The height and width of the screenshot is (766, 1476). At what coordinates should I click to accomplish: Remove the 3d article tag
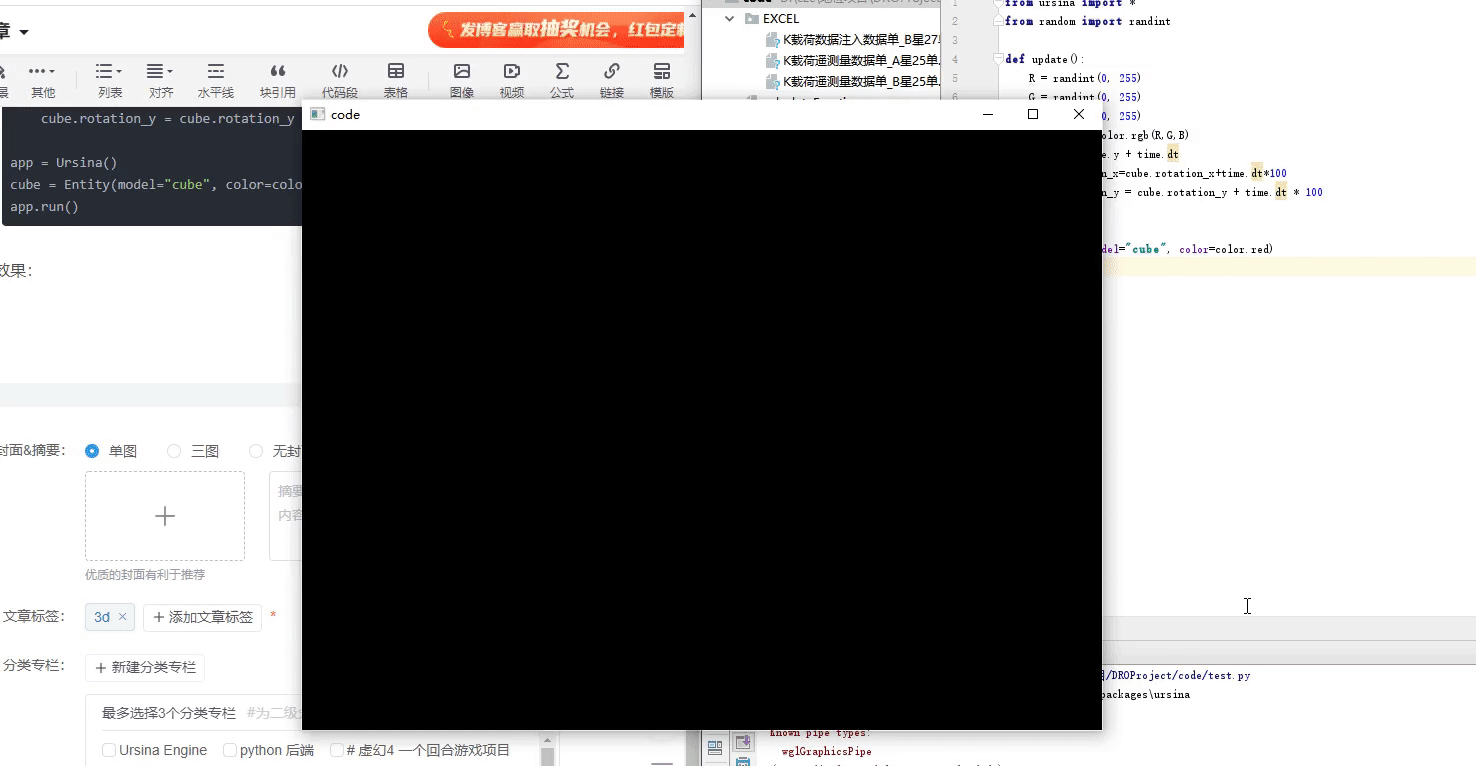click(x=122, y=617)
